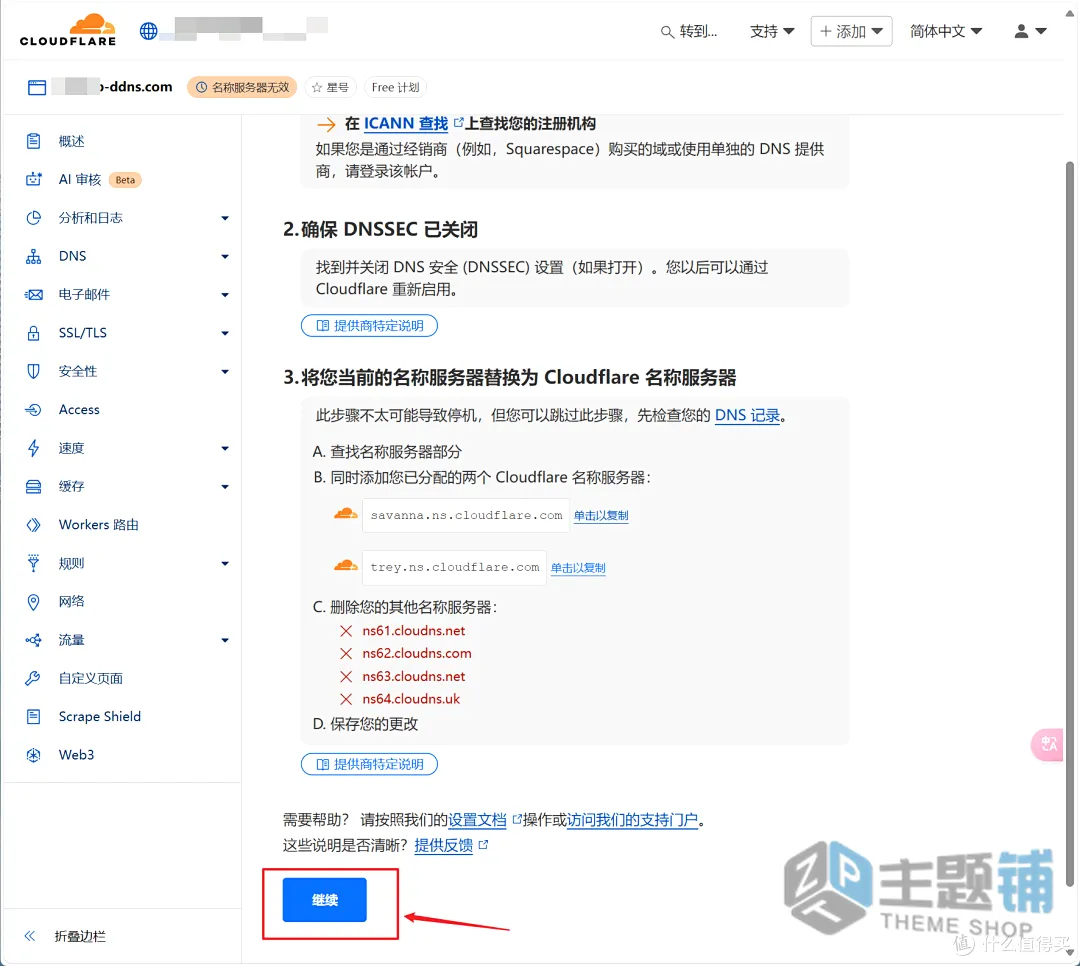Viewport: 1080px width, 966px height.
Task: Open the ICANN 查找 link
Action: 406,124
